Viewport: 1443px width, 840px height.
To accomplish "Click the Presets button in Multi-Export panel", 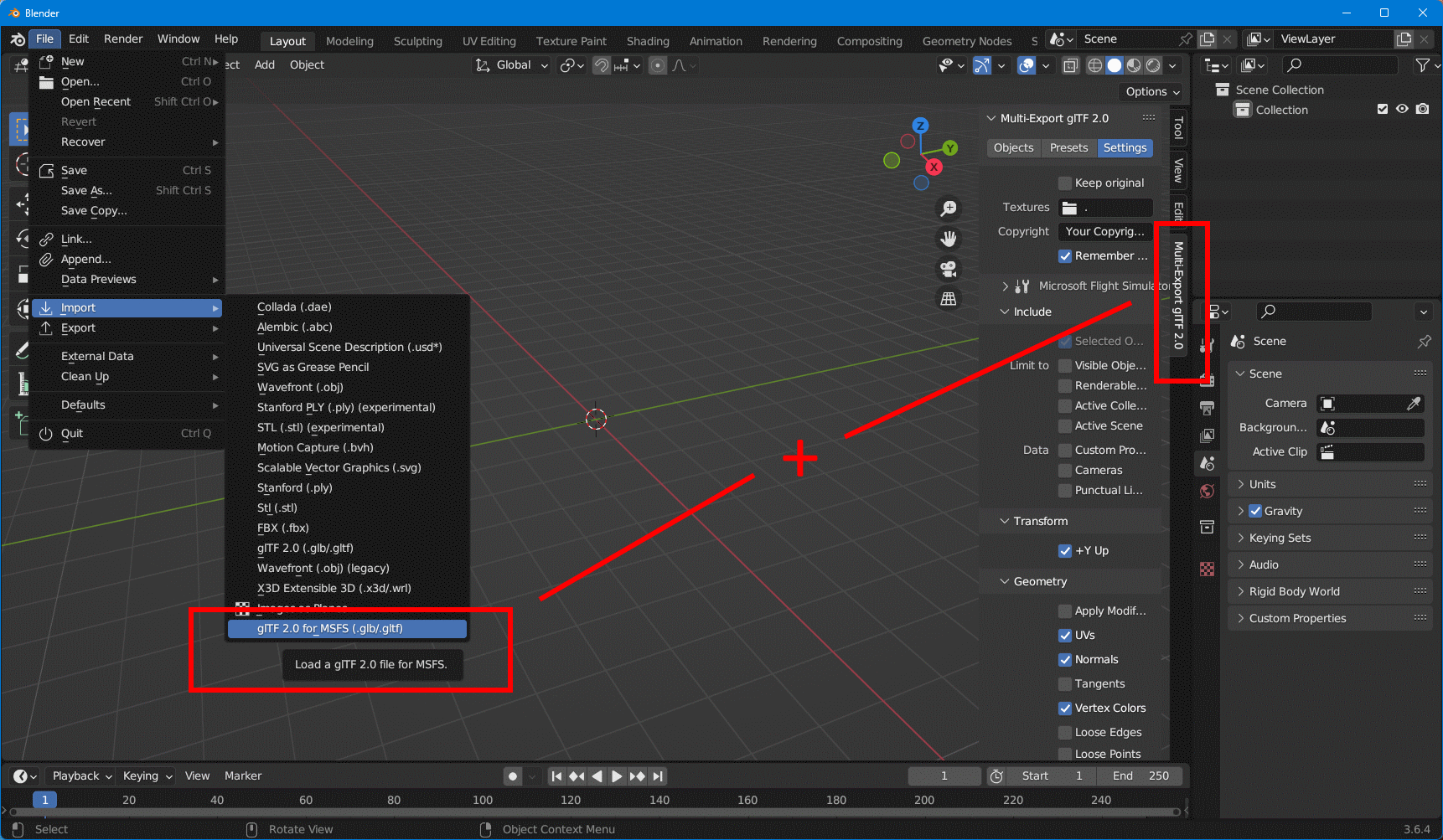I will click(1068, 147).
